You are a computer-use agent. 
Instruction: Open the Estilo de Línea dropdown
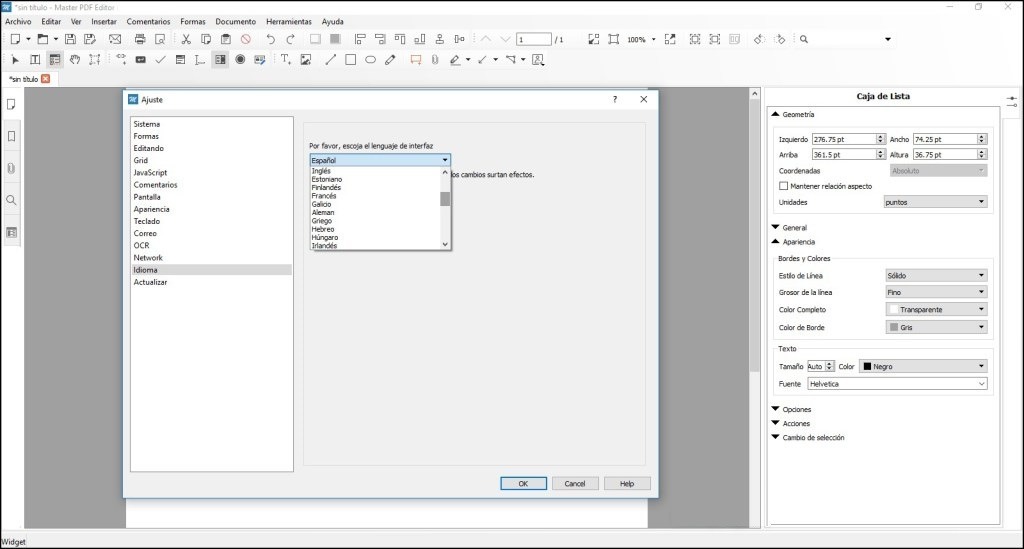click(936, 275)
